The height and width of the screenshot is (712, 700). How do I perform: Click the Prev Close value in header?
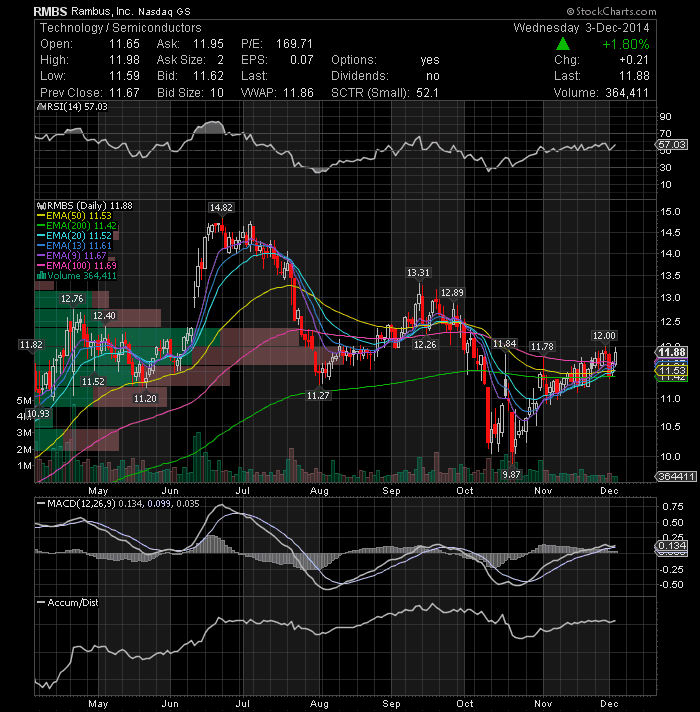[x=124, y=93]
